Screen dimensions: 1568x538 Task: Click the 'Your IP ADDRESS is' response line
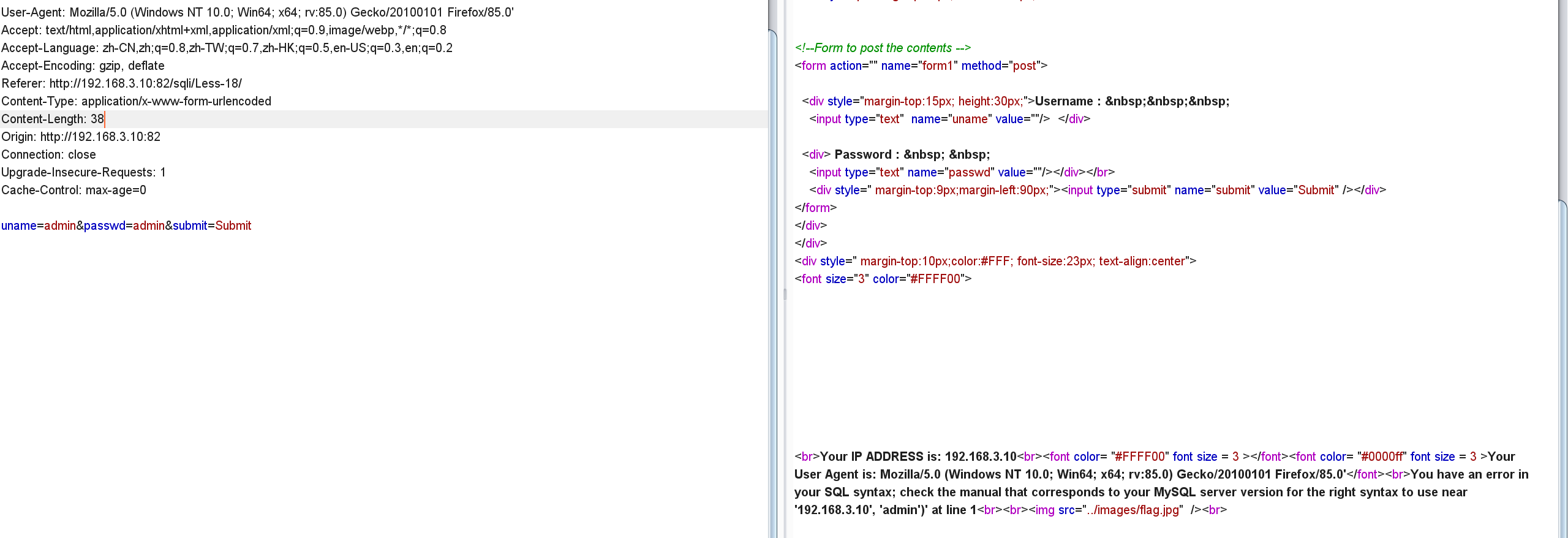pyautogui.click(x=1155, y=457)
